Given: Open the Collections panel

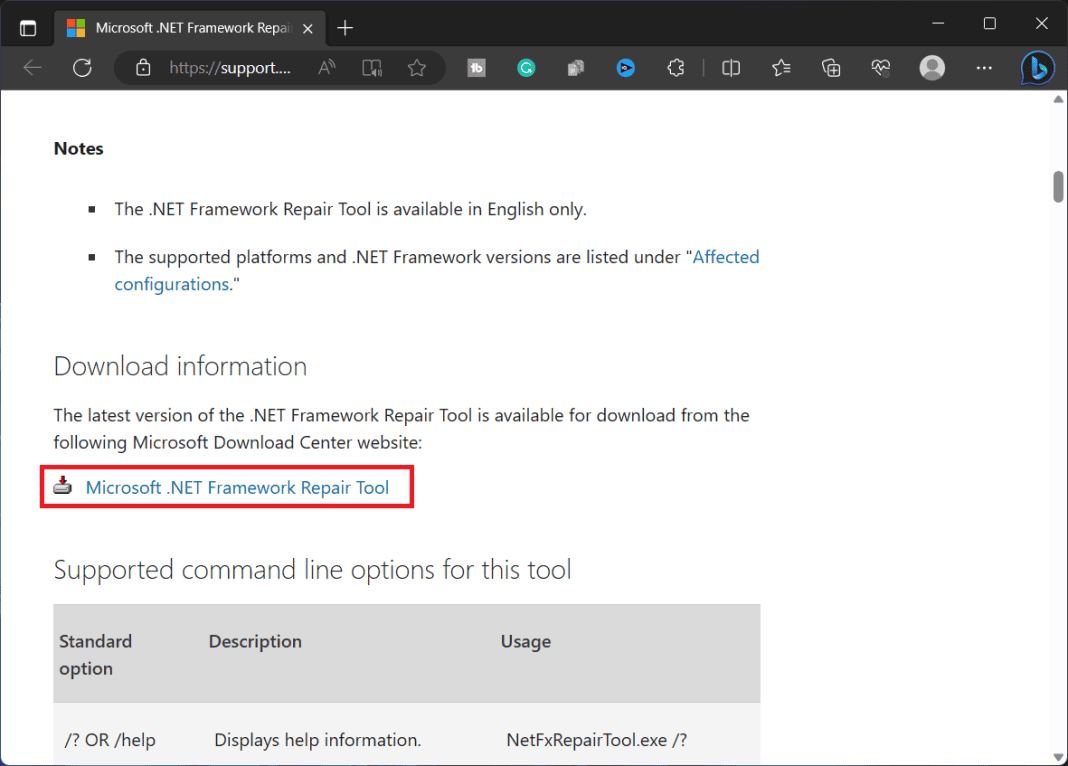Looking at the screenshot, I should tap(831, 68).
